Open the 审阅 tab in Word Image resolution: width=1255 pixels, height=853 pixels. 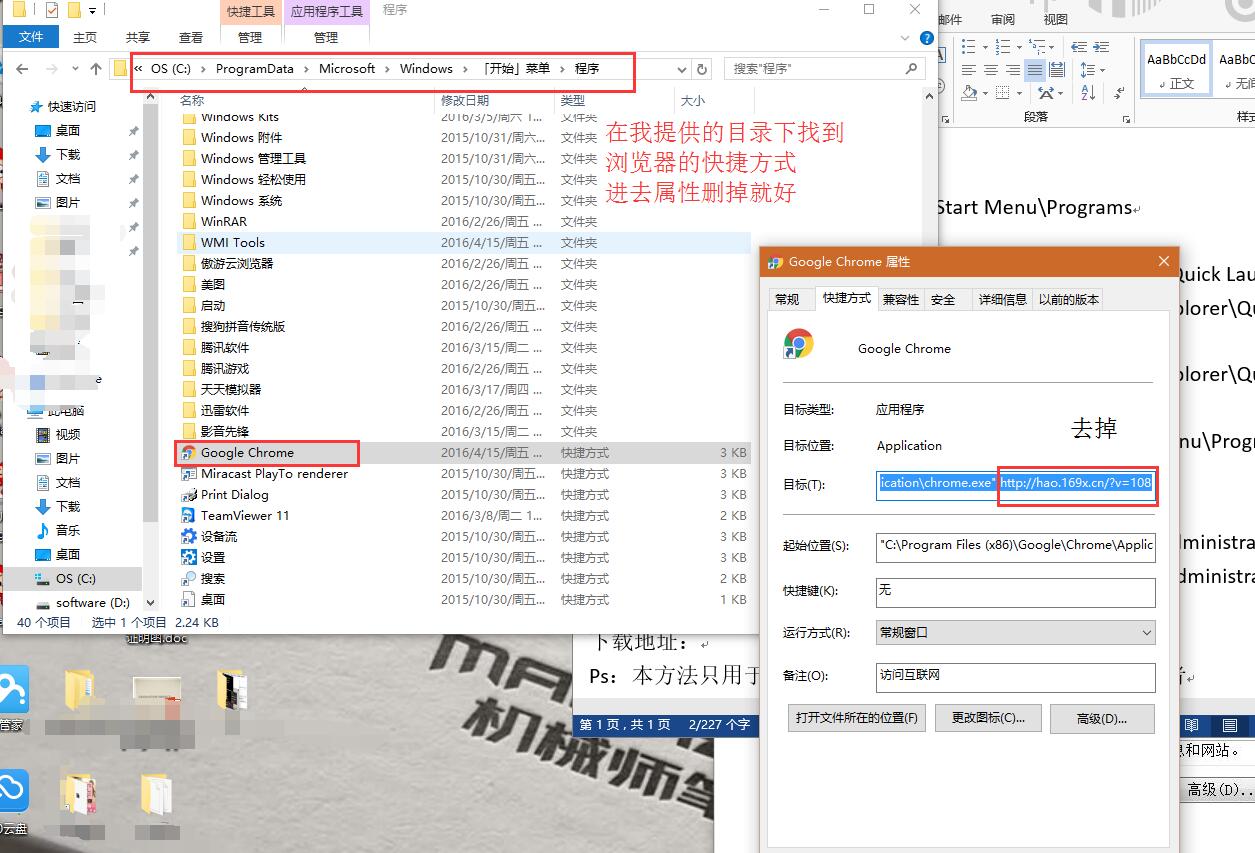click(1003, 19)
